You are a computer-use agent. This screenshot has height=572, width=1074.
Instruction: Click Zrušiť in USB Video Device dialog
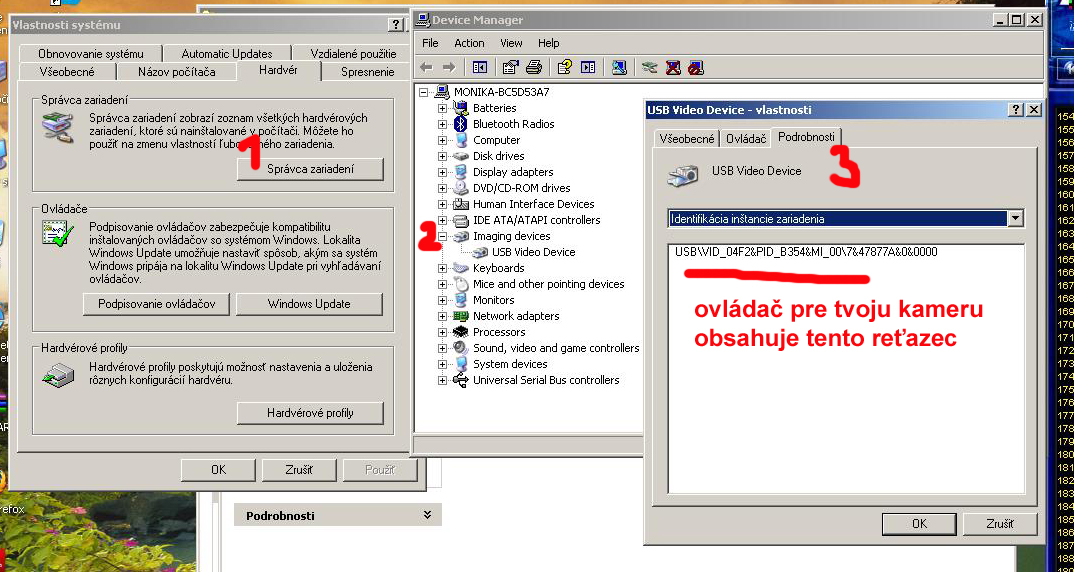(999, 524)
